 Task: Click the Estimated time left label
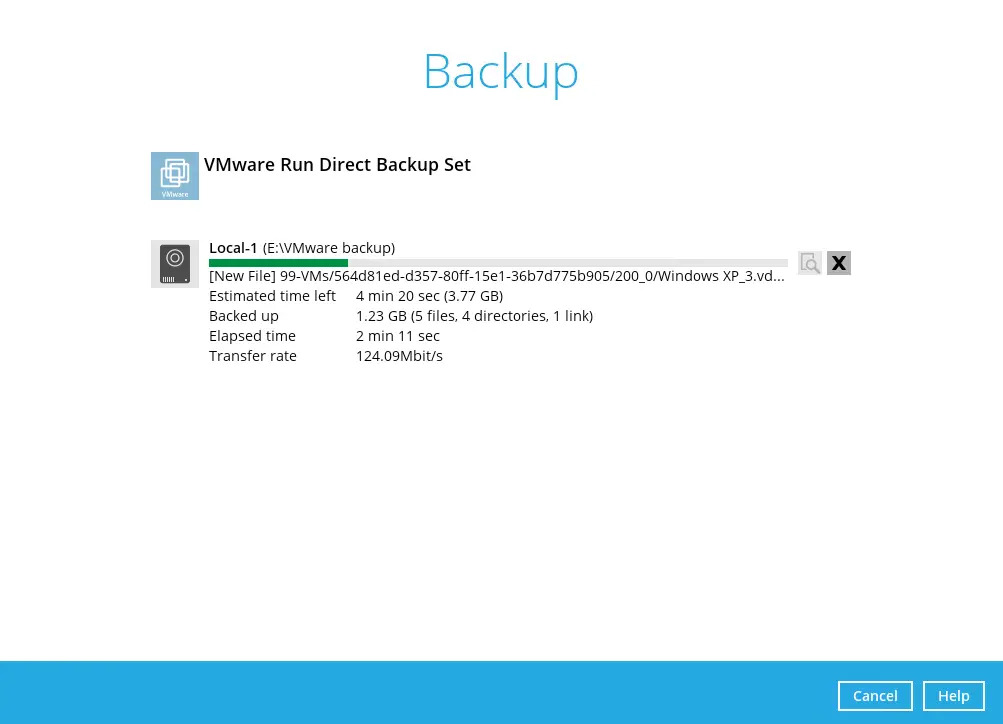[x=272, y=296]
